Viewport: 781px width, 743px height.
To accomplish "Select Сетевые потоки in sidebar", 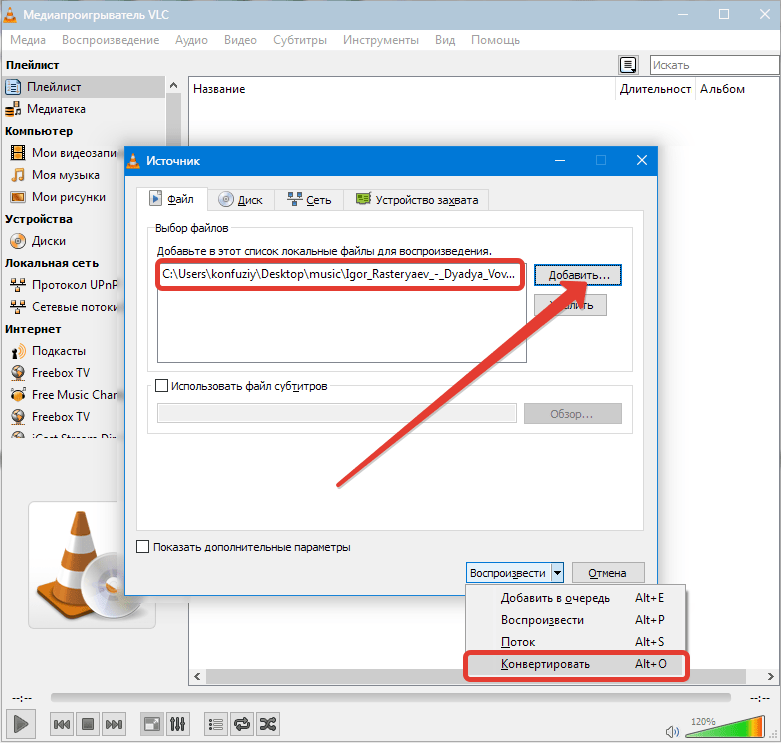I will (x=64, y=306).
